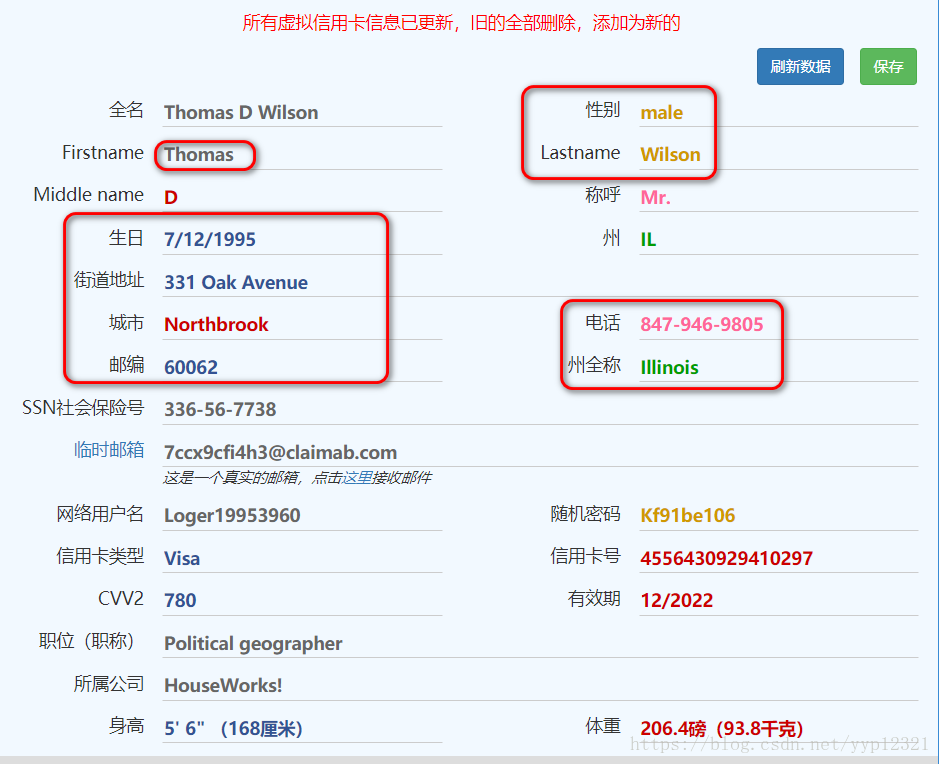The height and width of the screenshot is (764, 941).
Task: Click the 信用卡号 label
Action: pyautogui.click(x=585, y=556)
